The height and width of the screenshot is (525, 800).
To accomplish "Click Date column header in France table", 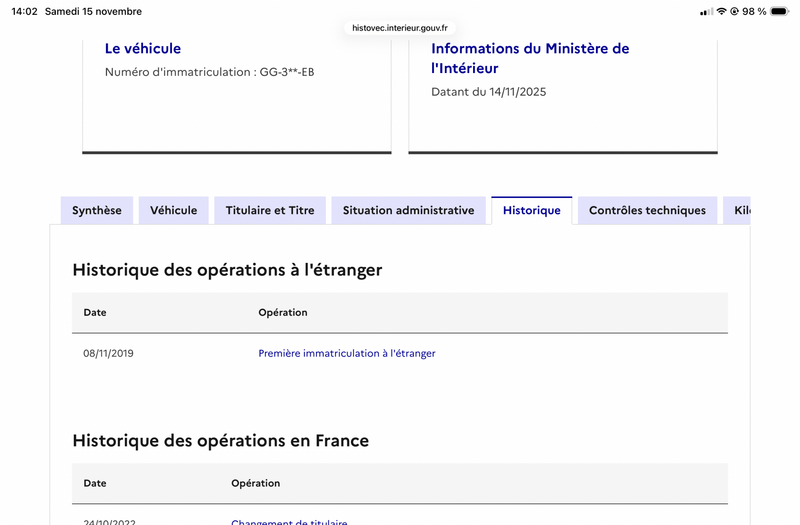I will pos(95,483).
